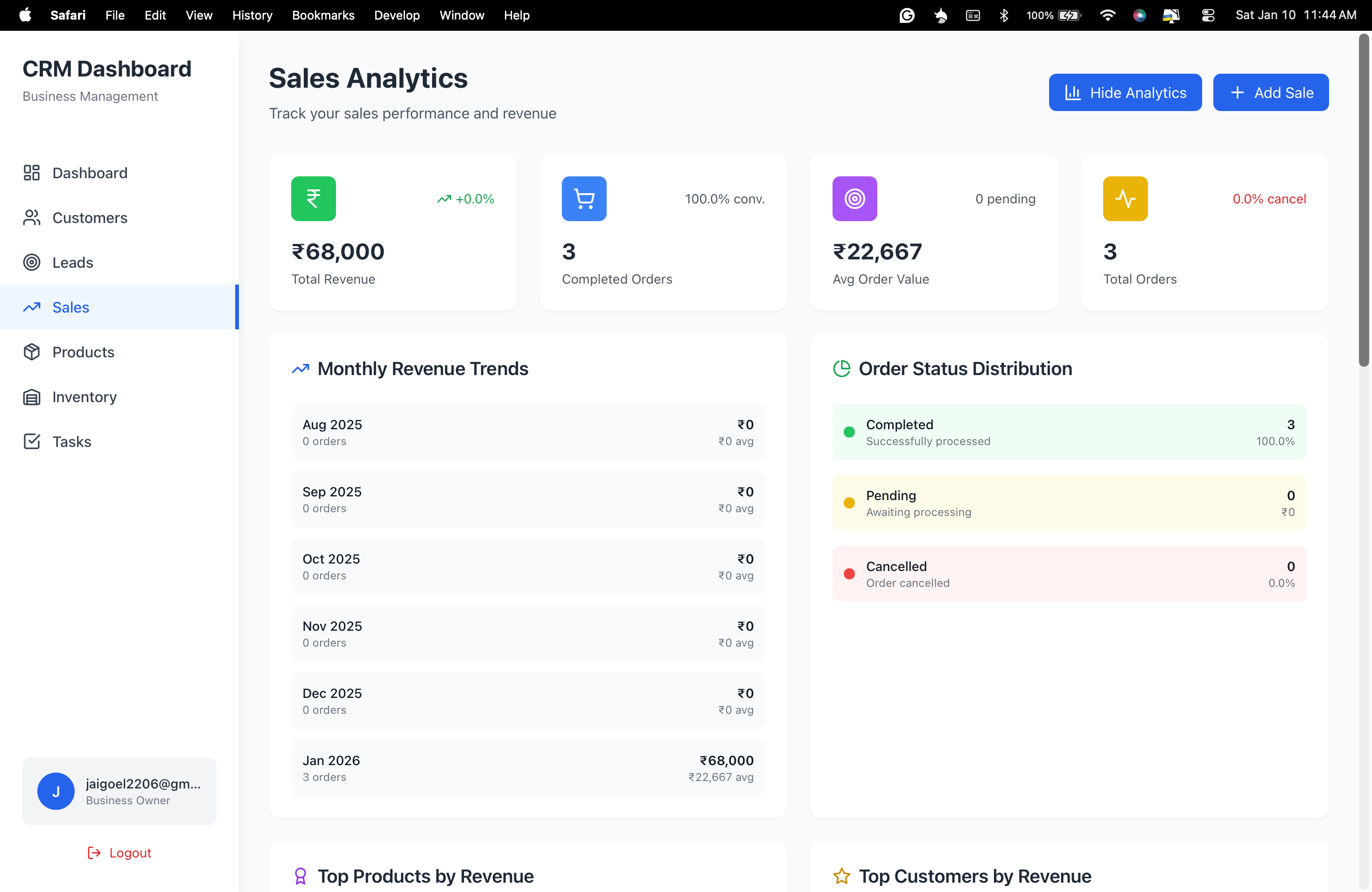Open the Bluetooth menu
1372x892 pixels.
(x=1004, y=15)
